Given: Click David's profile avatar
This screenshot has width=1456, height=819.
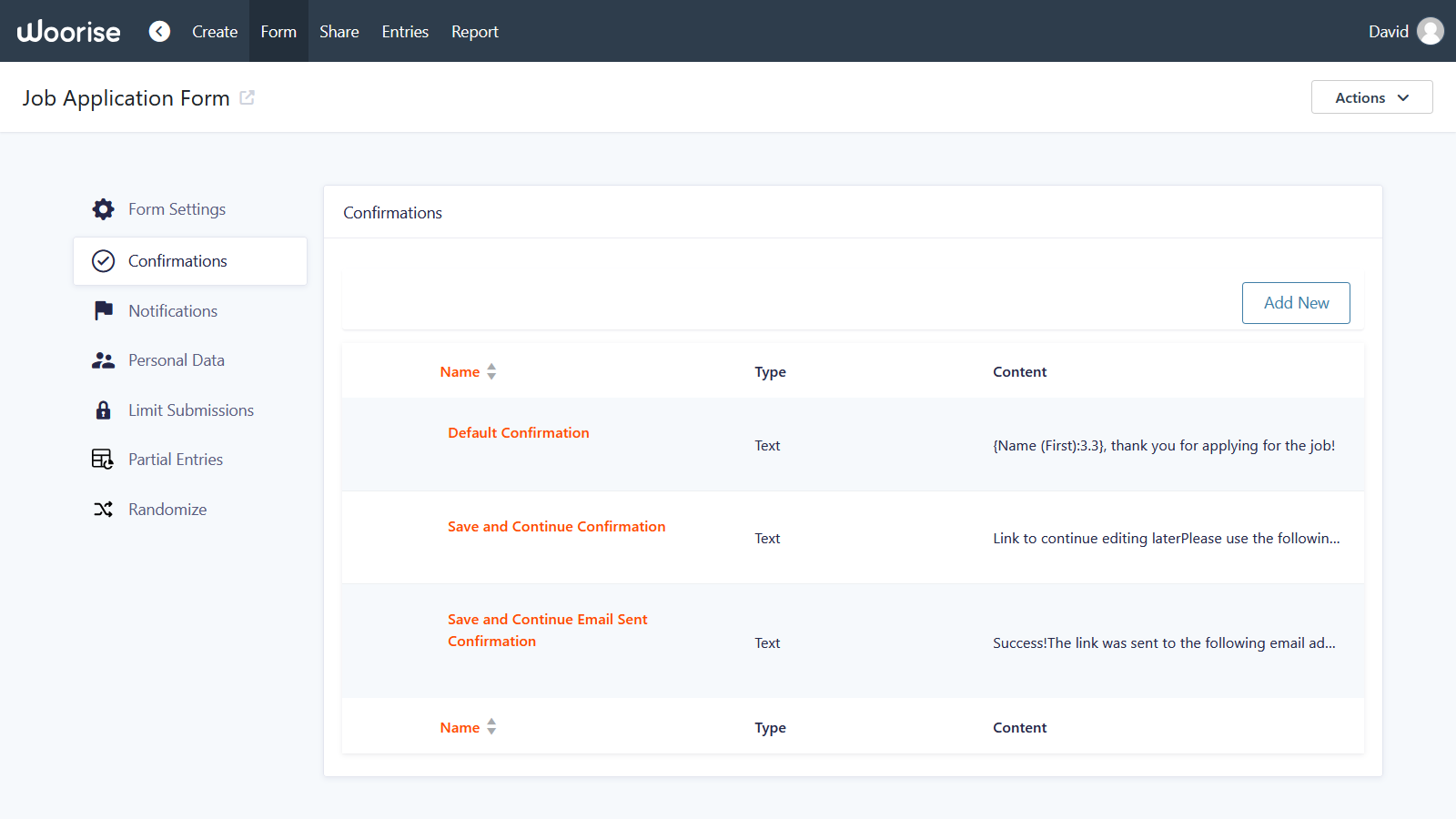Looking at the screenshot, I should click(1430, 30).
